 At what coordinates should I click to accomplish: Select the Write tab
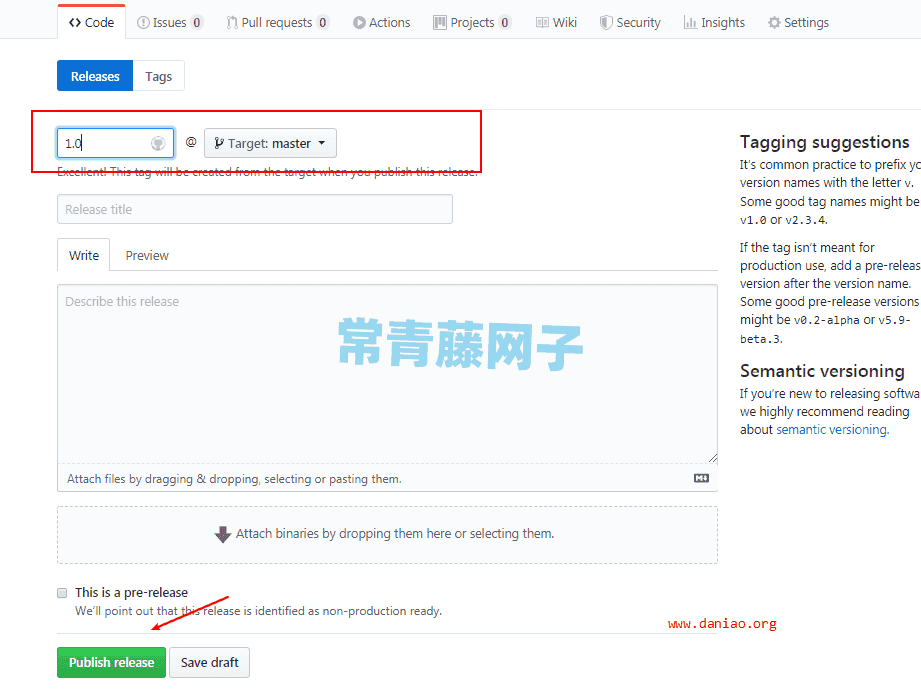pyautogui.click(x=83, y=255)
